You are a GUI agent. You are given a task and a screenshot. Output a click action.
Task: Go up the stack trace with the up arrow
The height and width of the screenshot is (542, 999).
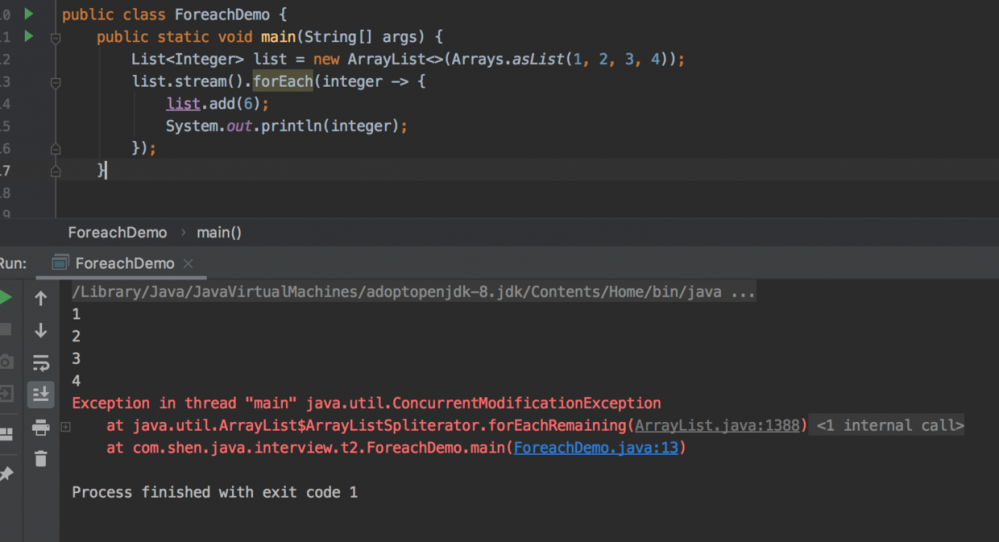(x=41, y=298)
